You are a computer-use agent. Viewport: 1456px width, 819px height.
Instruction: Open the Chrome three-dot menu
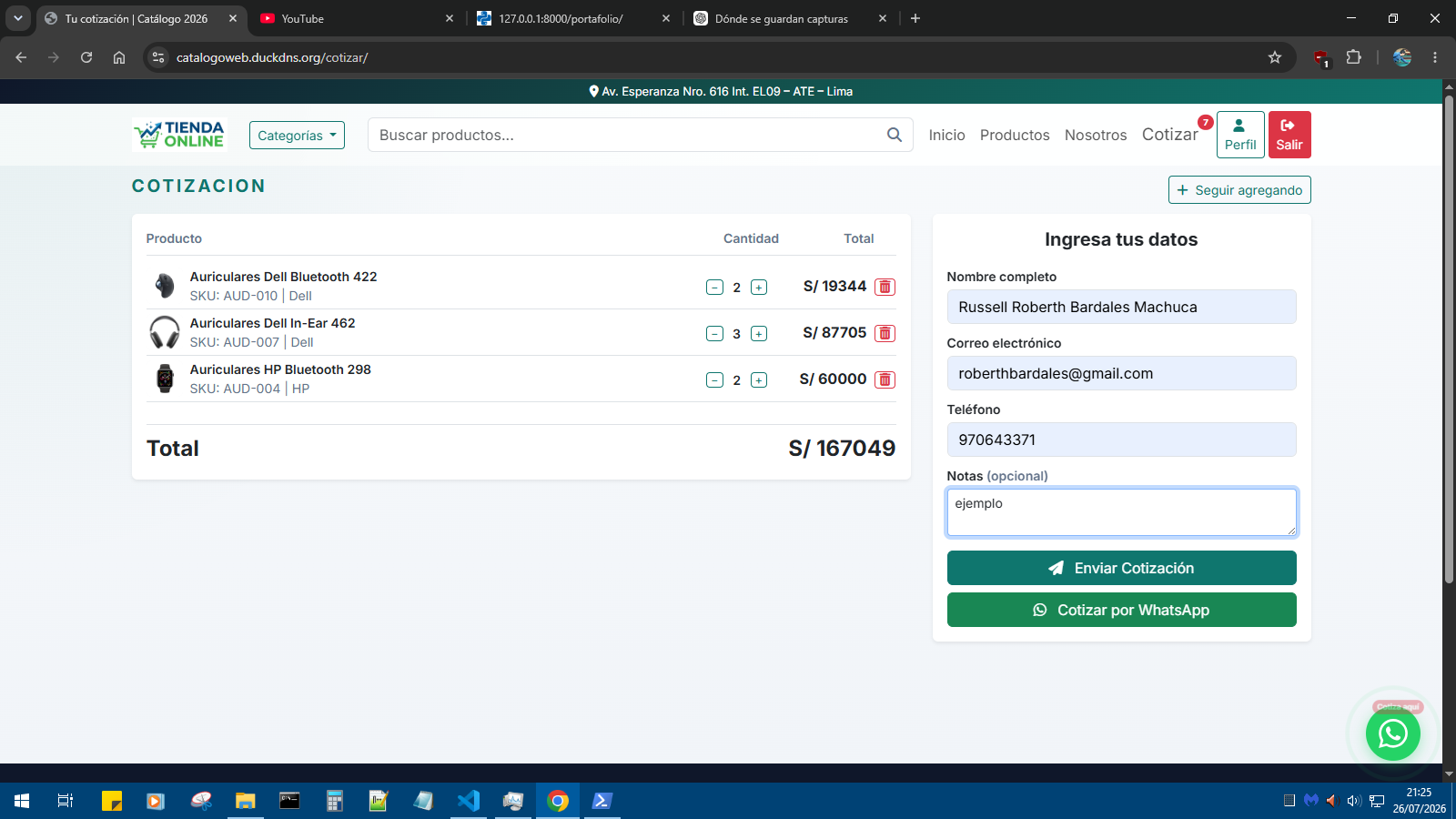click(x=1435, y=57)
